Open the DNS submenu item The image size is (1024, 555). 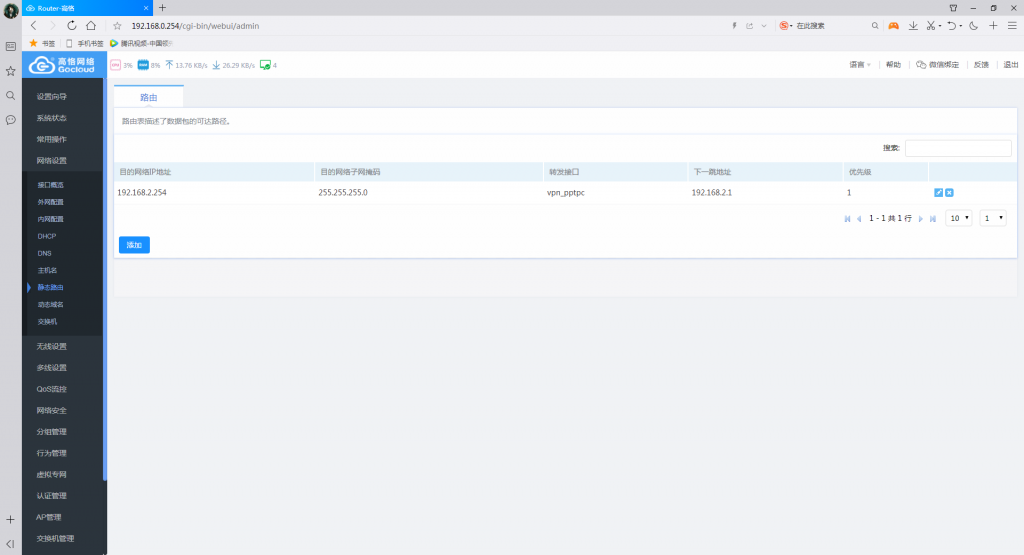click(x=44, y=253)
